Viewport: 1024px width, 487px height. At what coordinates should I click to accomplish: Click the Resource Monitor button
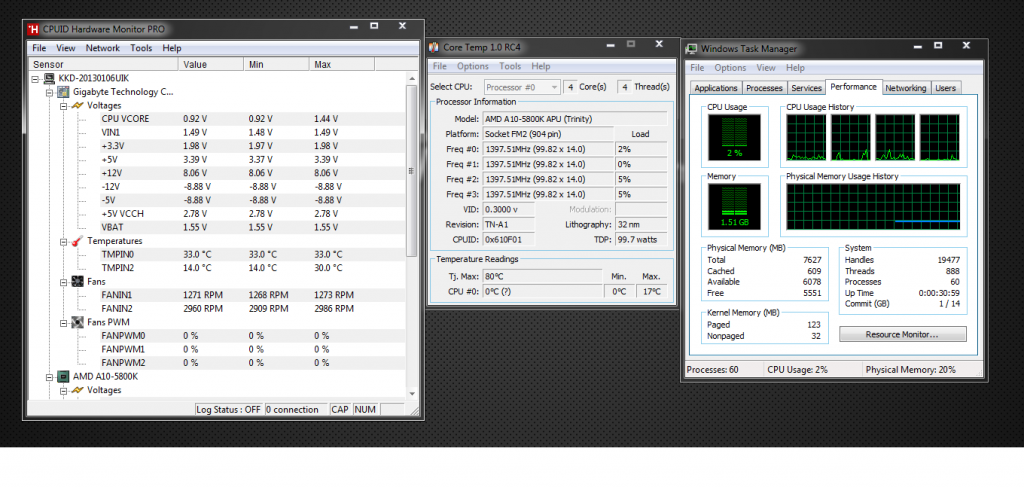902,333
